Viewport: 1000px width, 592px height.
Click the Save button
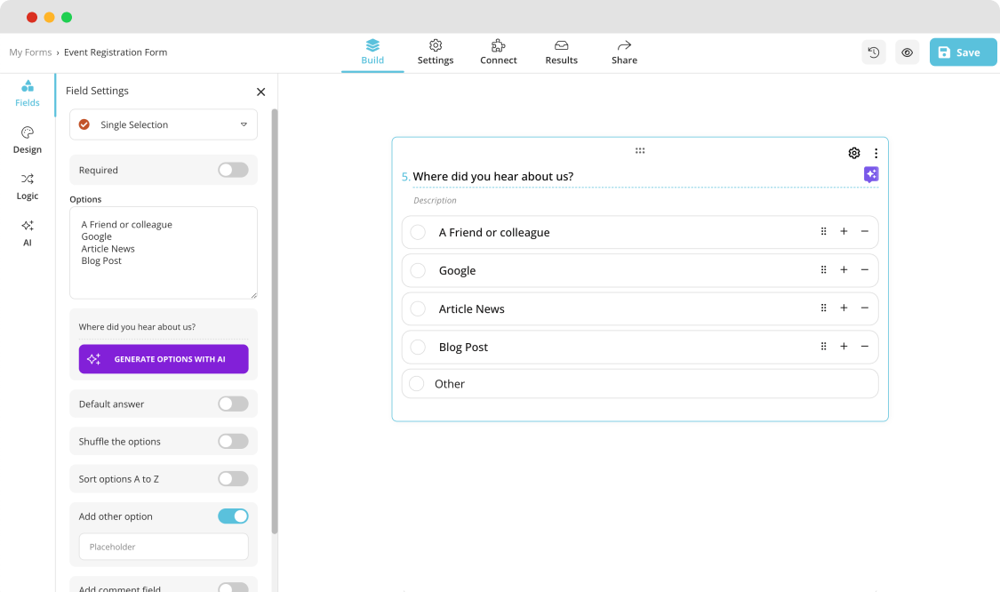coord(962,51)
